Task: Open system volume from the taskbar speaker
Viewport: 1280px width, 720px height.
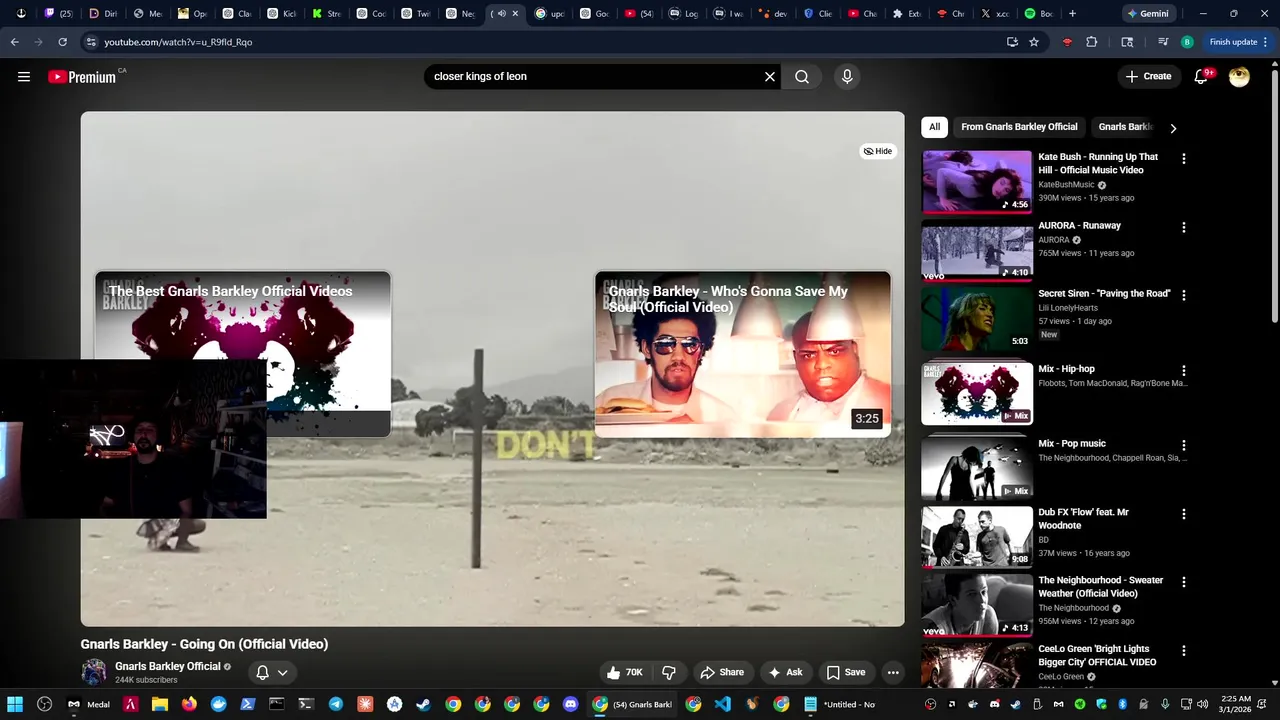Action: coord(1202,704)
